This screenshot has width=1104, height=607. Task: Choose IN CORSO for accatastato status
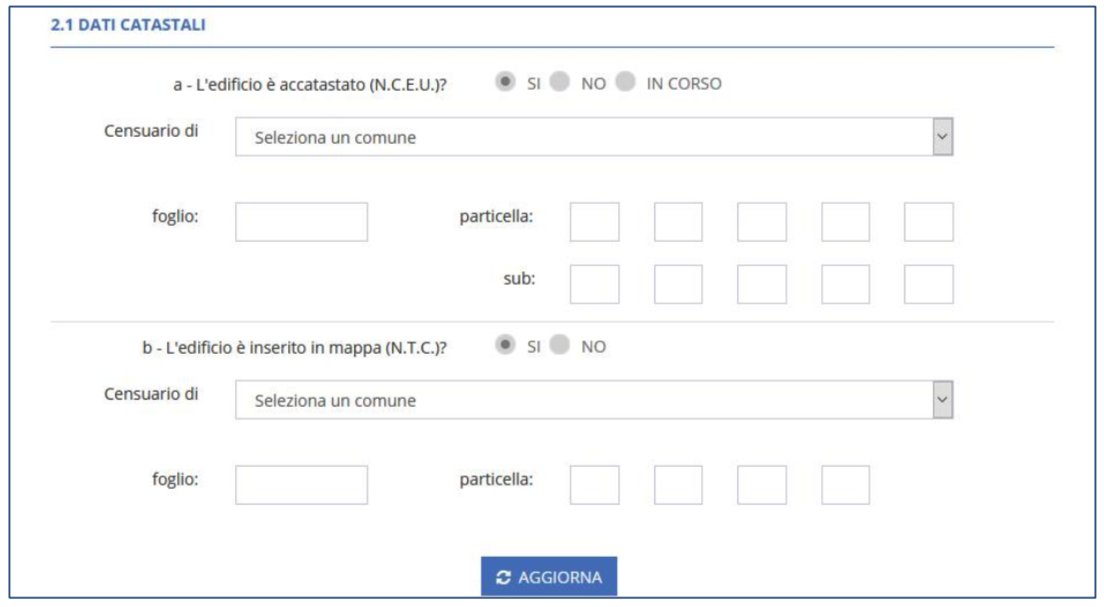click(625, 83)
